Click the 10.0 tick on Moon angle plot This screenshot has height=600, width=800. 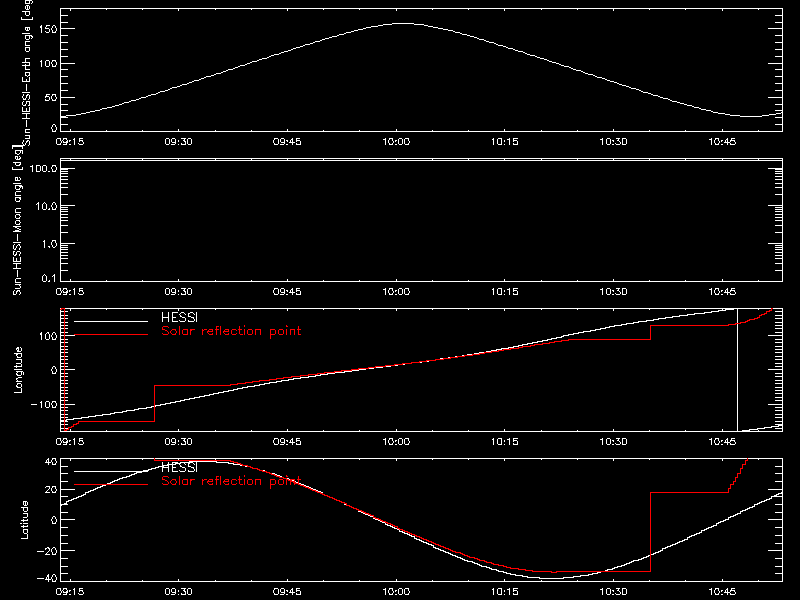(46, 206)
